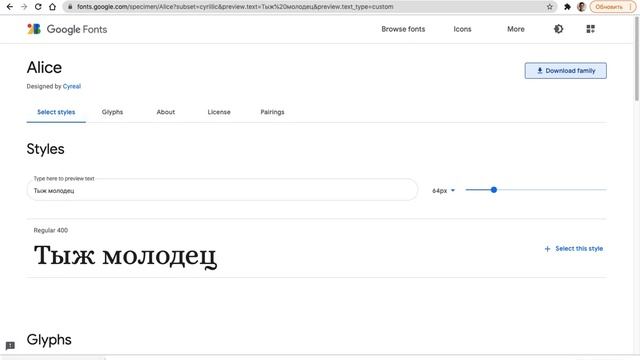The height and width of the screenshot is (360, 640).
Task: Open Browse fonts in the header
Action: pos(403,29)
